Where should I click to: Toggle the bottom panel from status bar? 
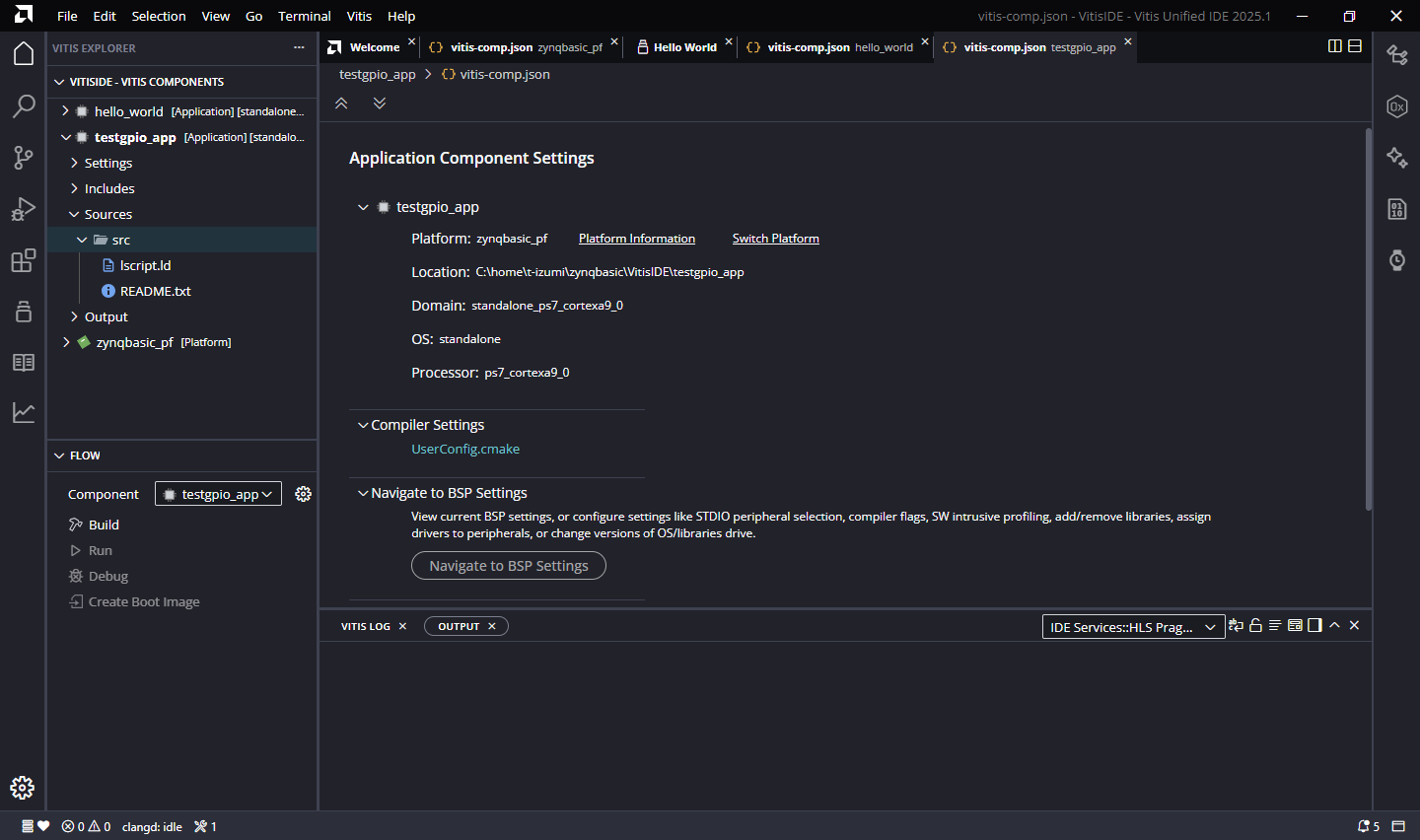1398,826
